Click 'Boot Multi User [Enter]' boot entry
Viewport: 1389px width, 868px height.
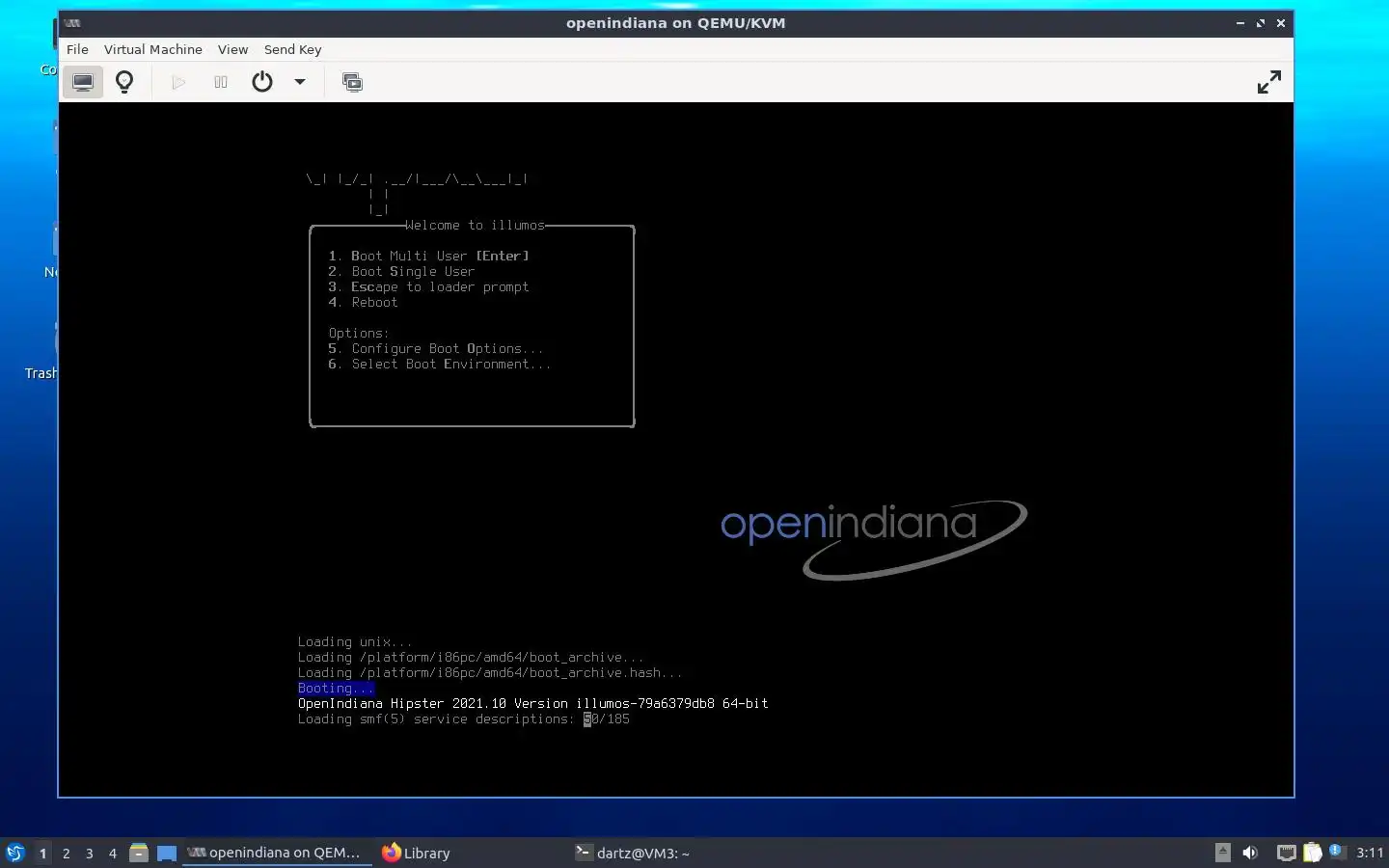coord(428,256)
